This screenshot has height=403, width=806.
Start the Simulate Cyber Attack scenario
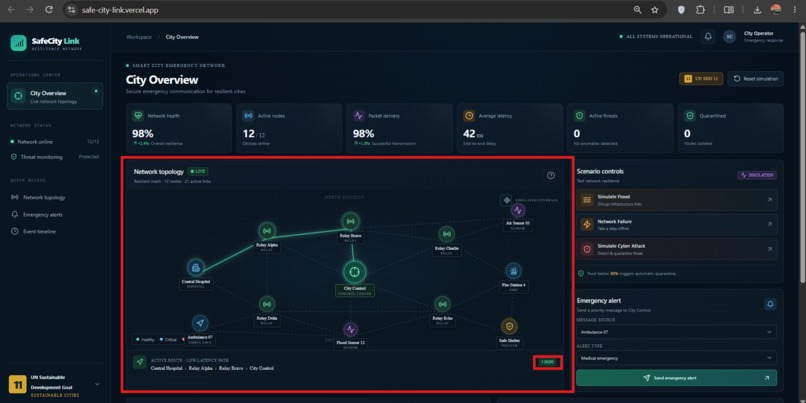coord(677,249)
